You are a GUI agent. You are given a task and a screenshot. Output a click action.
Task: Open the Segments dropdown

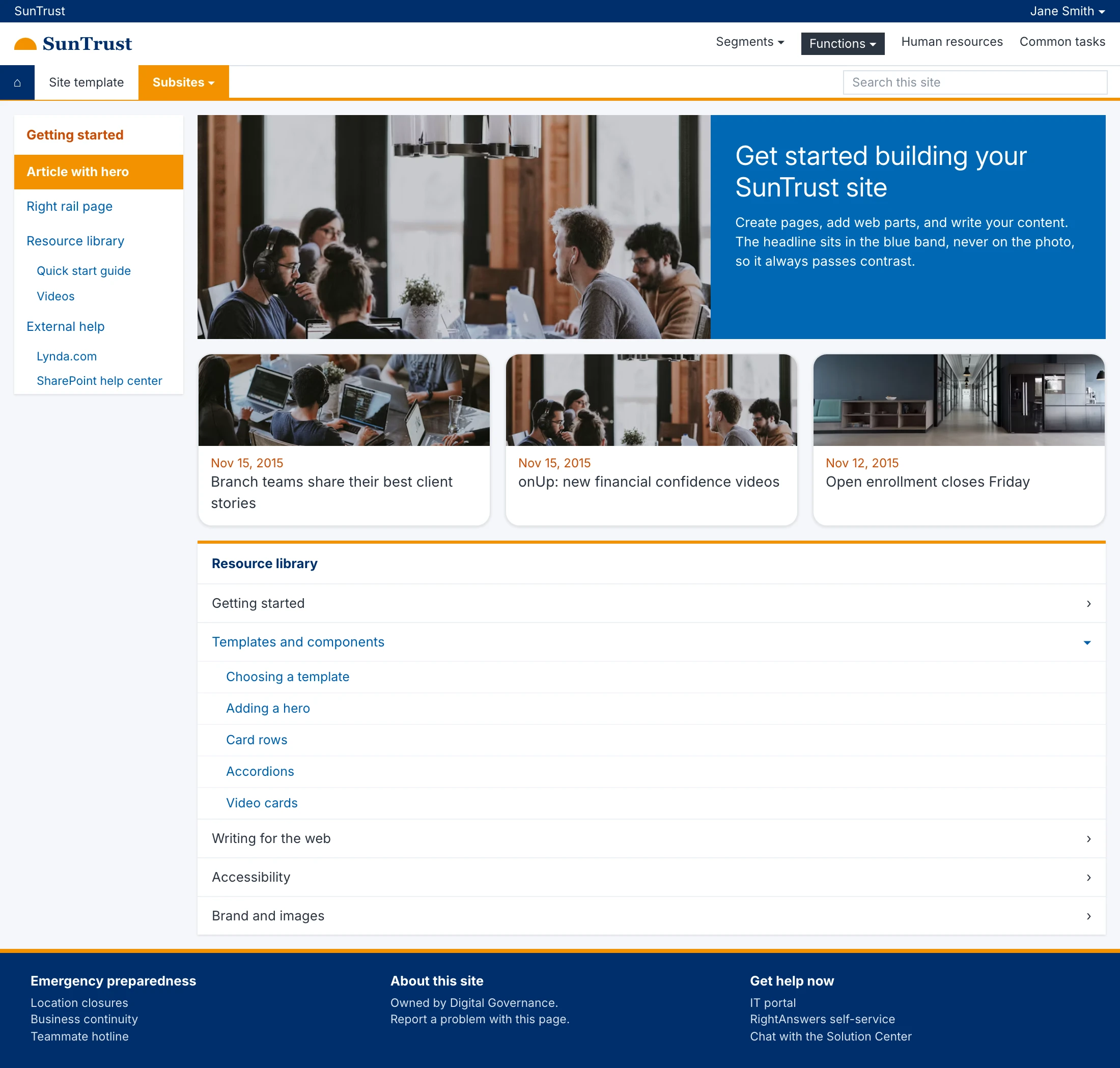pos(749,42)
